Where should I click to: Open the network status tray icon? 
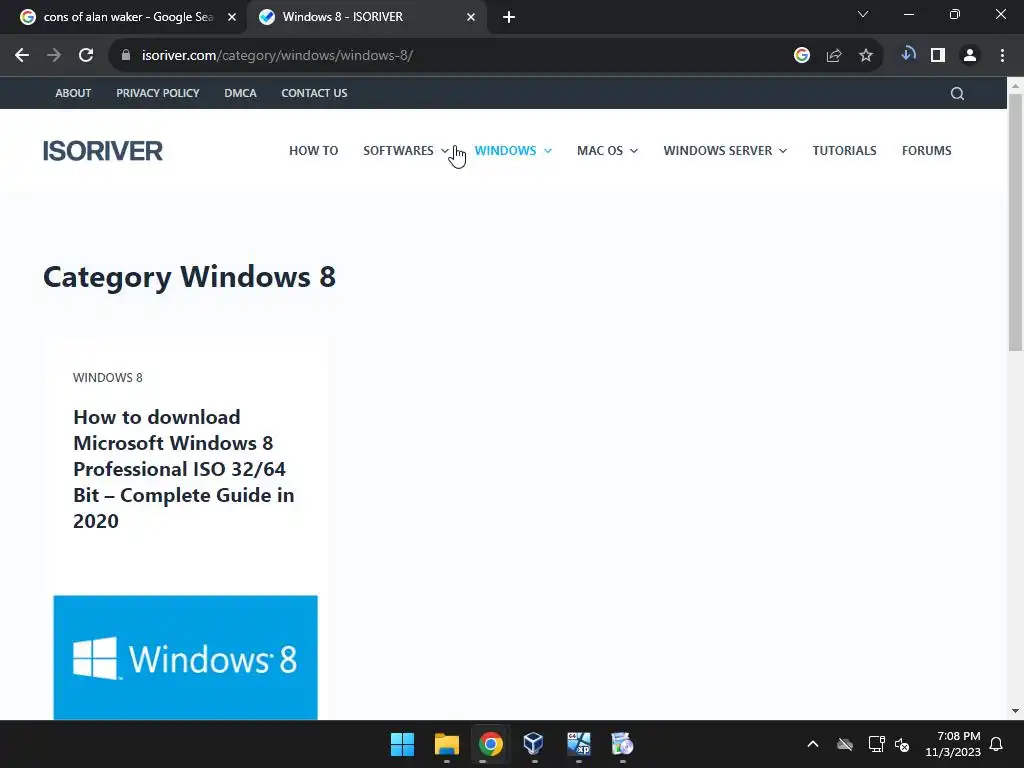point(876,744)
